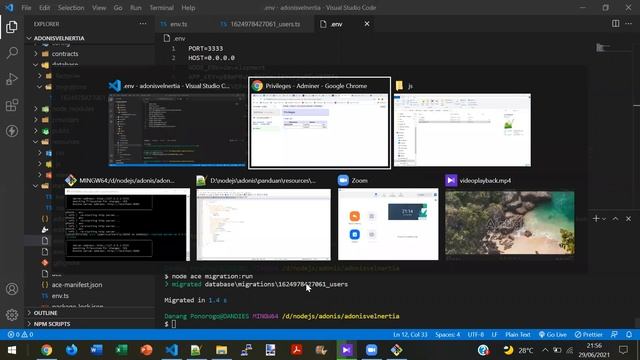Click the feedback icon in status bar
Viewport: 640px width, 360px height.
pyautogui.click(x=614, y=334)
